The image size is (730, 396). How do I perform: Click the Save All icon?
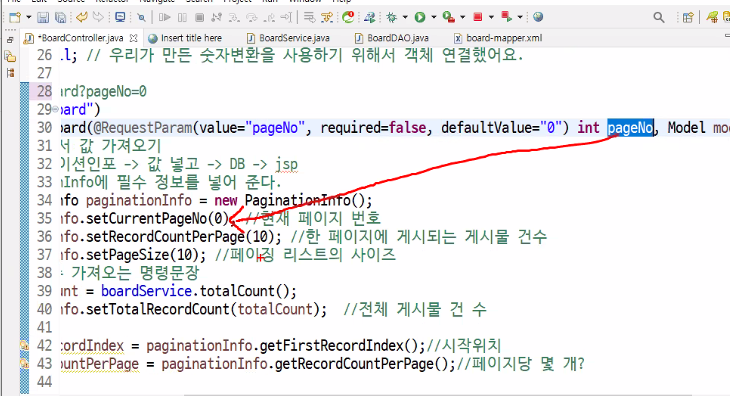[60, 18]
